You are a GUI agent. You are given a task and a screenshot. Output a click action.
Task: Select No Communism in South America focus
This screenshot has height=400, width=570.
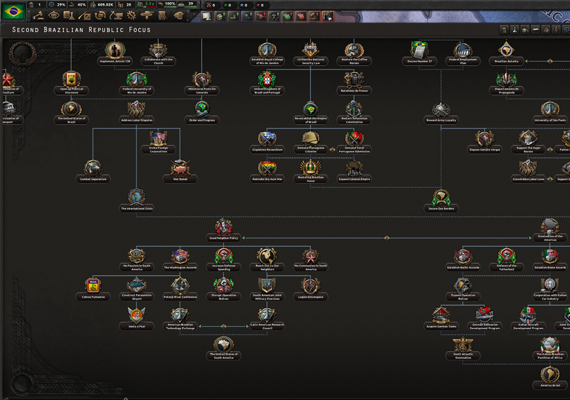pyautogui.click(x=310, y=260)
